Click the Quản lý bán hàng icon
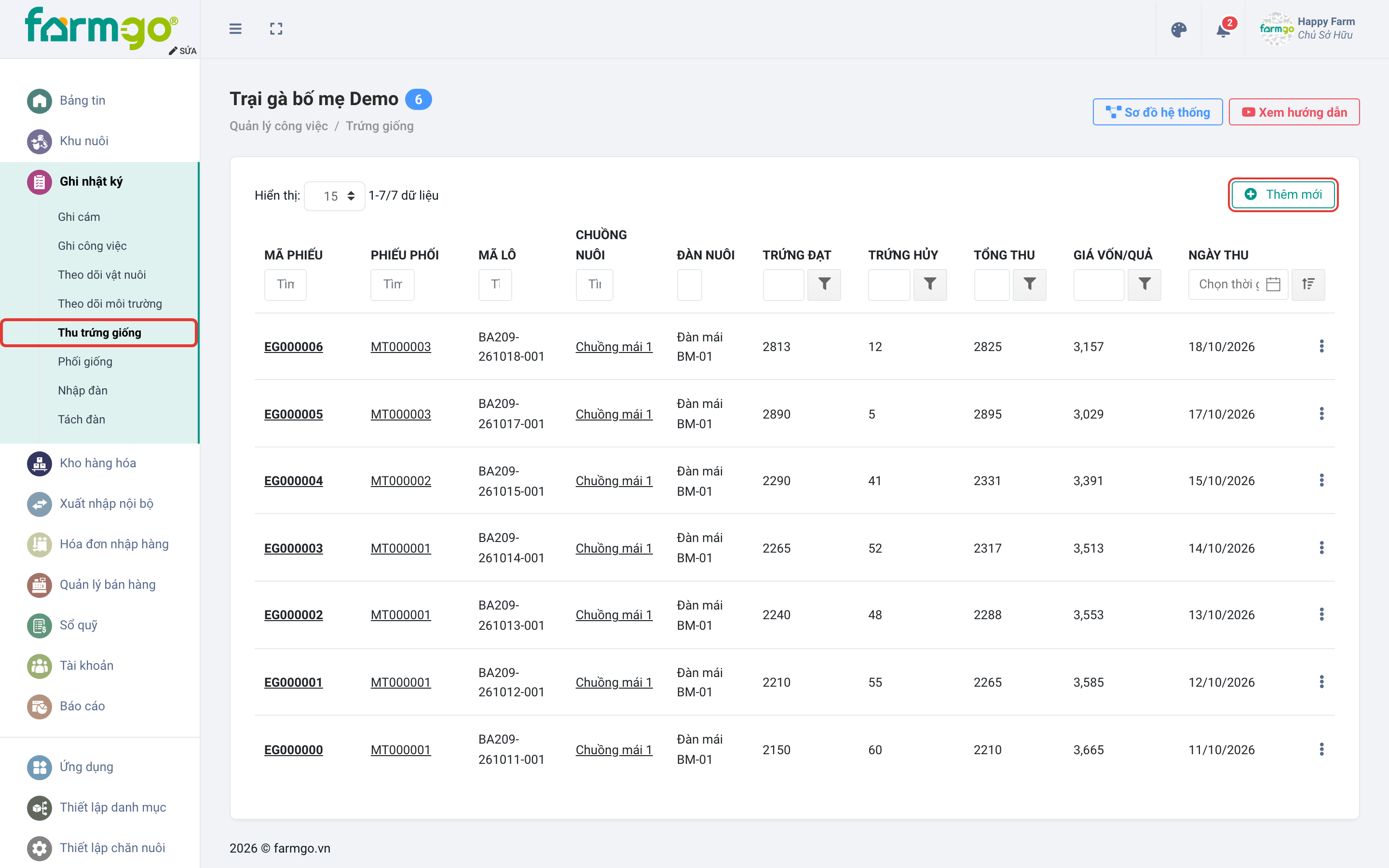 pos(39,584)
